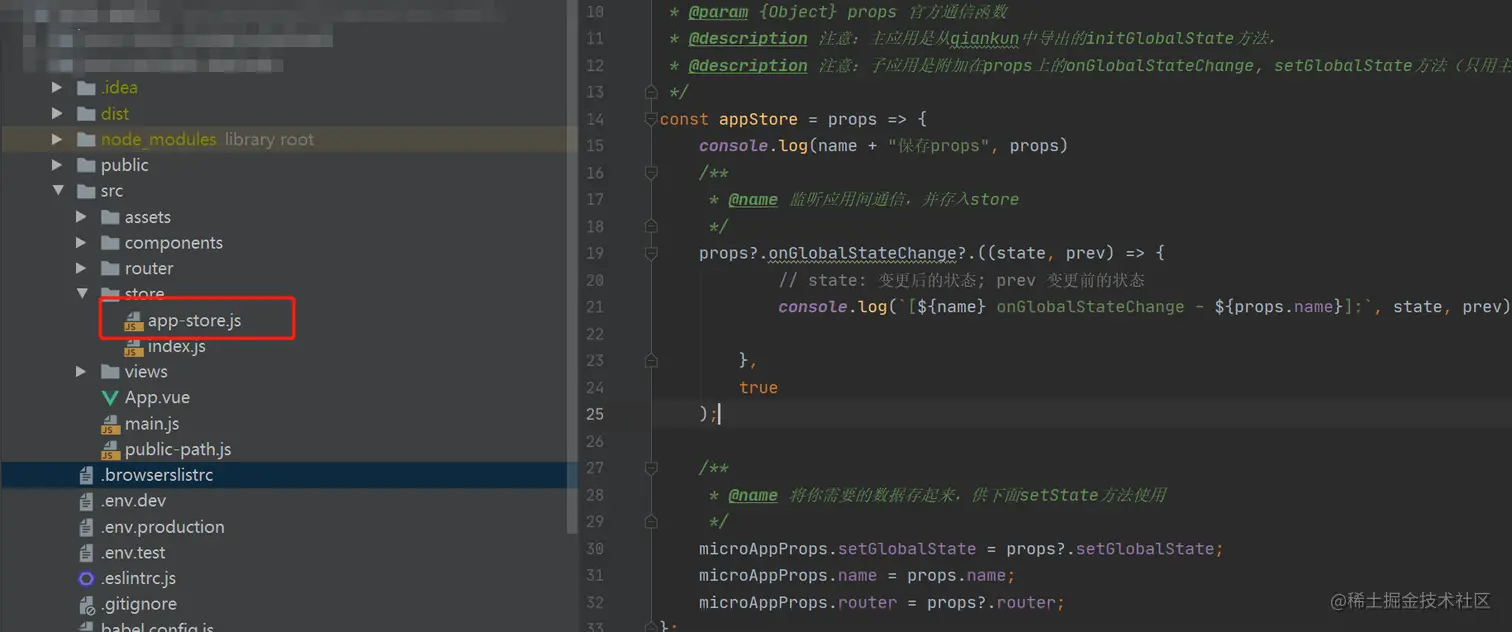Click the JS icon of index.js

click(x=134, y=347)
